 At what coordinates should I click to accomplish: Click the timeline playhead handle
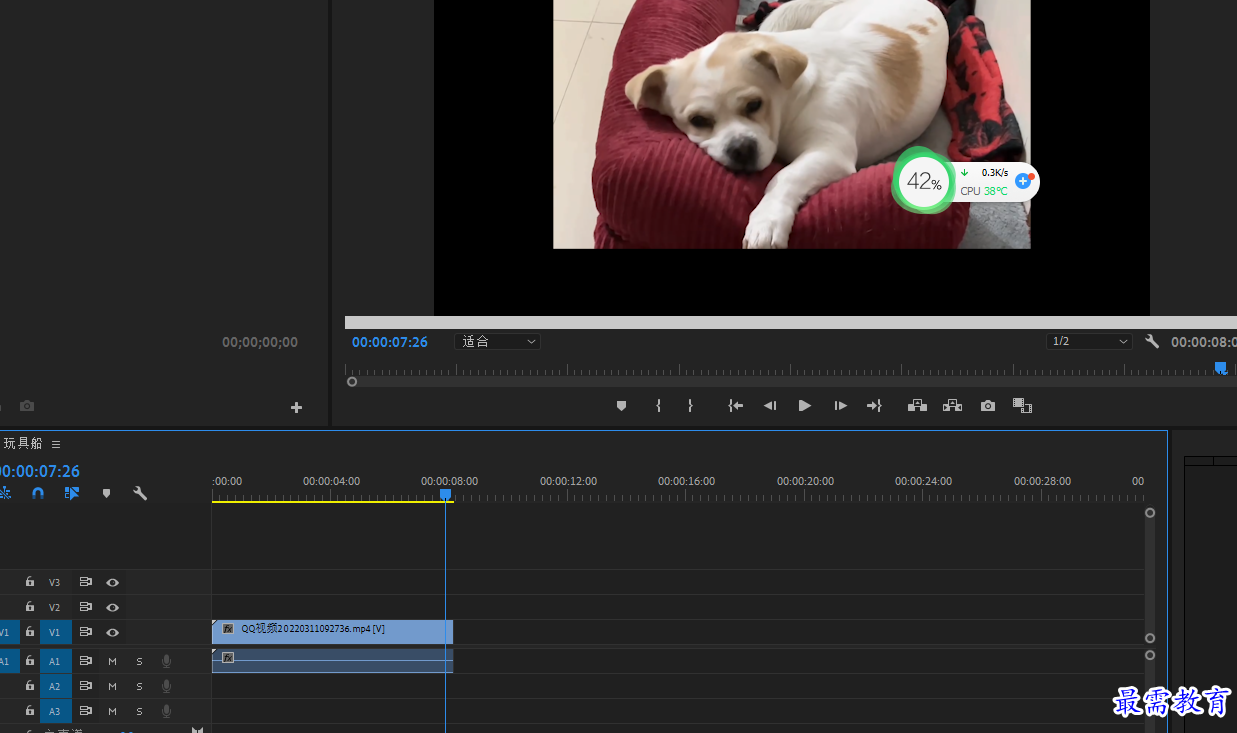click(x=446, y=494)
